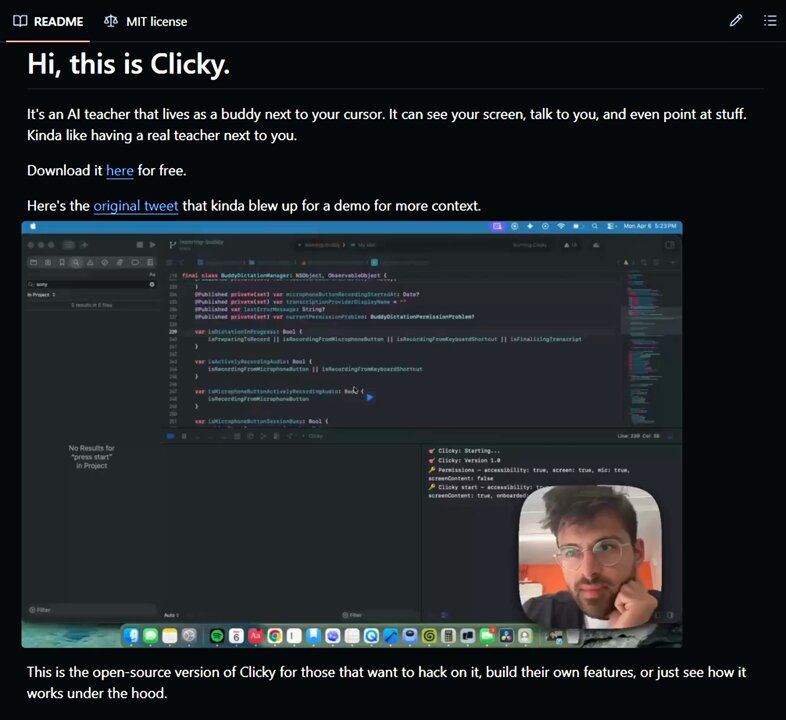
Task: Open DaVinci Resolve from the Dock
Action: [506, 636]
